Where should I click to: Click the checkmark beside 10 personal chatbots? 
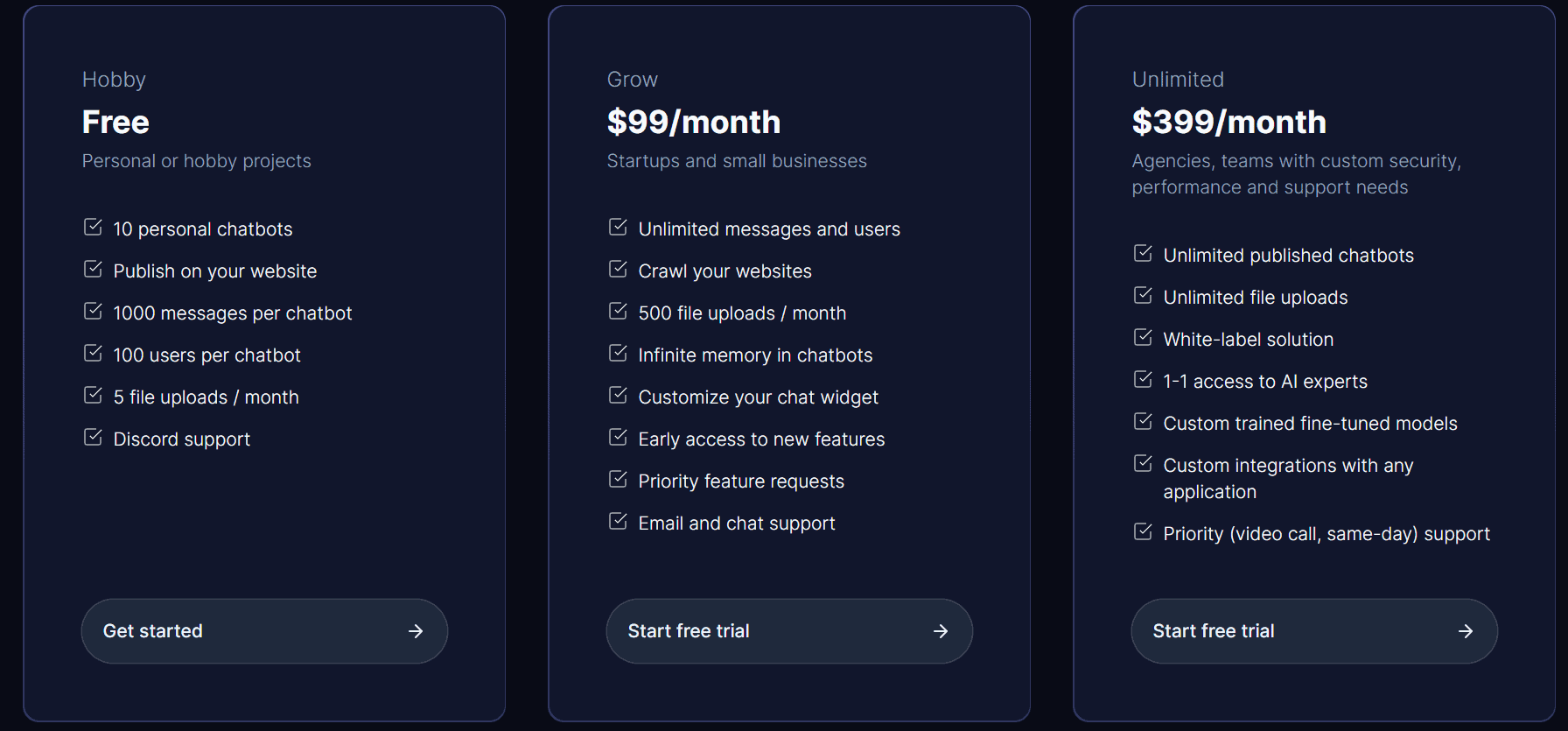point(93,227)
